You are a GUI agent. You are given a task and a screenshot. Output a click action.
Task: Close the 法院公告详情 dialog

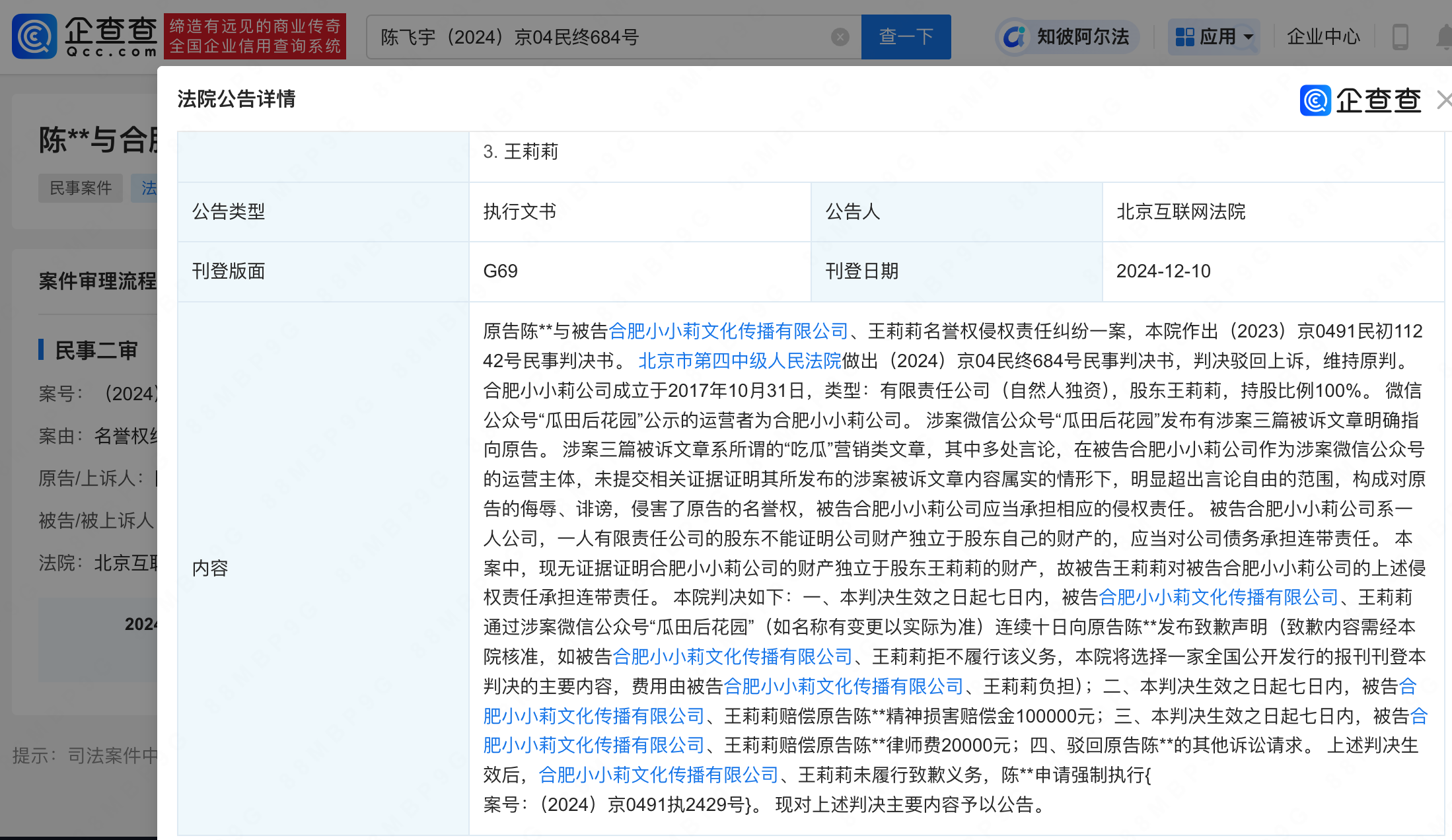[1444, 100]
